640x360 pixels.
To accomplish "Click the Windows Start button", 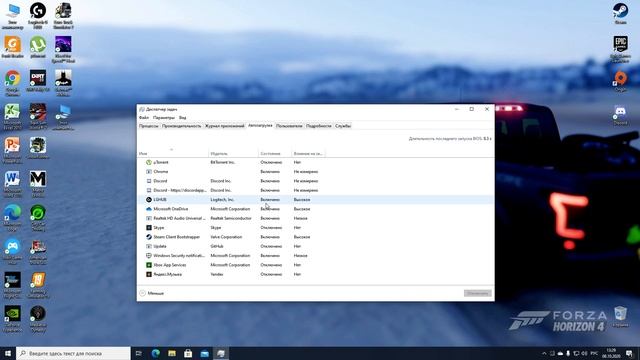I will 8,353.
